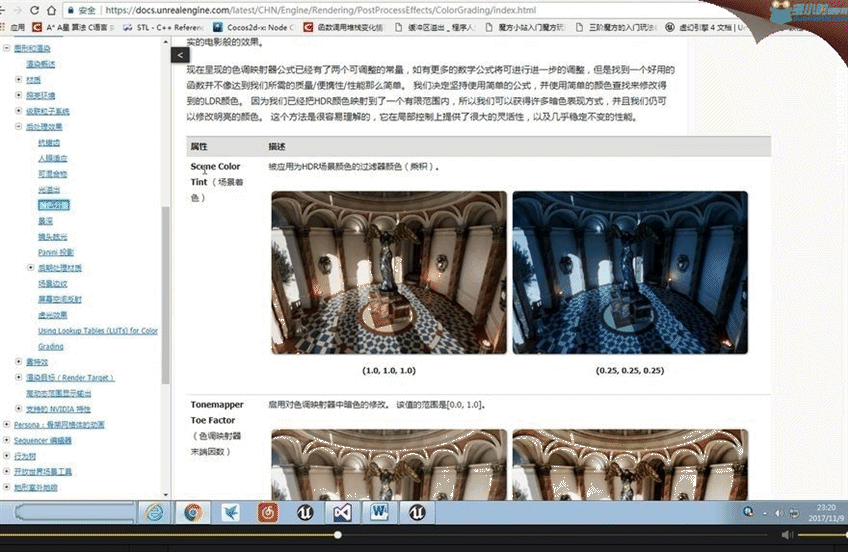Click the right Tonemapper Toe Factor image
The width and height of the screenshot is (848, 552).
630,464
